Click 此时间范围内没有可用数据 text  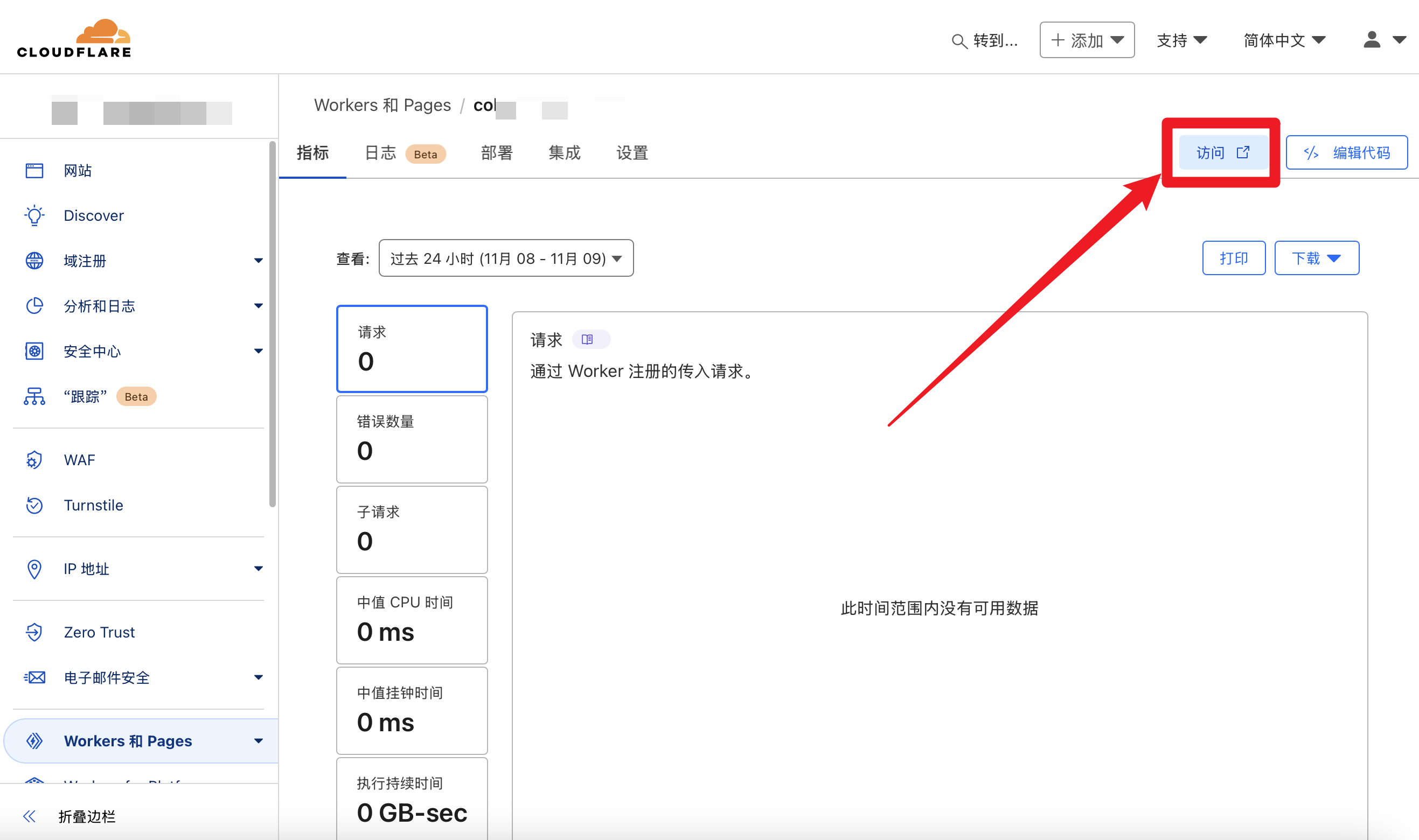point(940,608)
